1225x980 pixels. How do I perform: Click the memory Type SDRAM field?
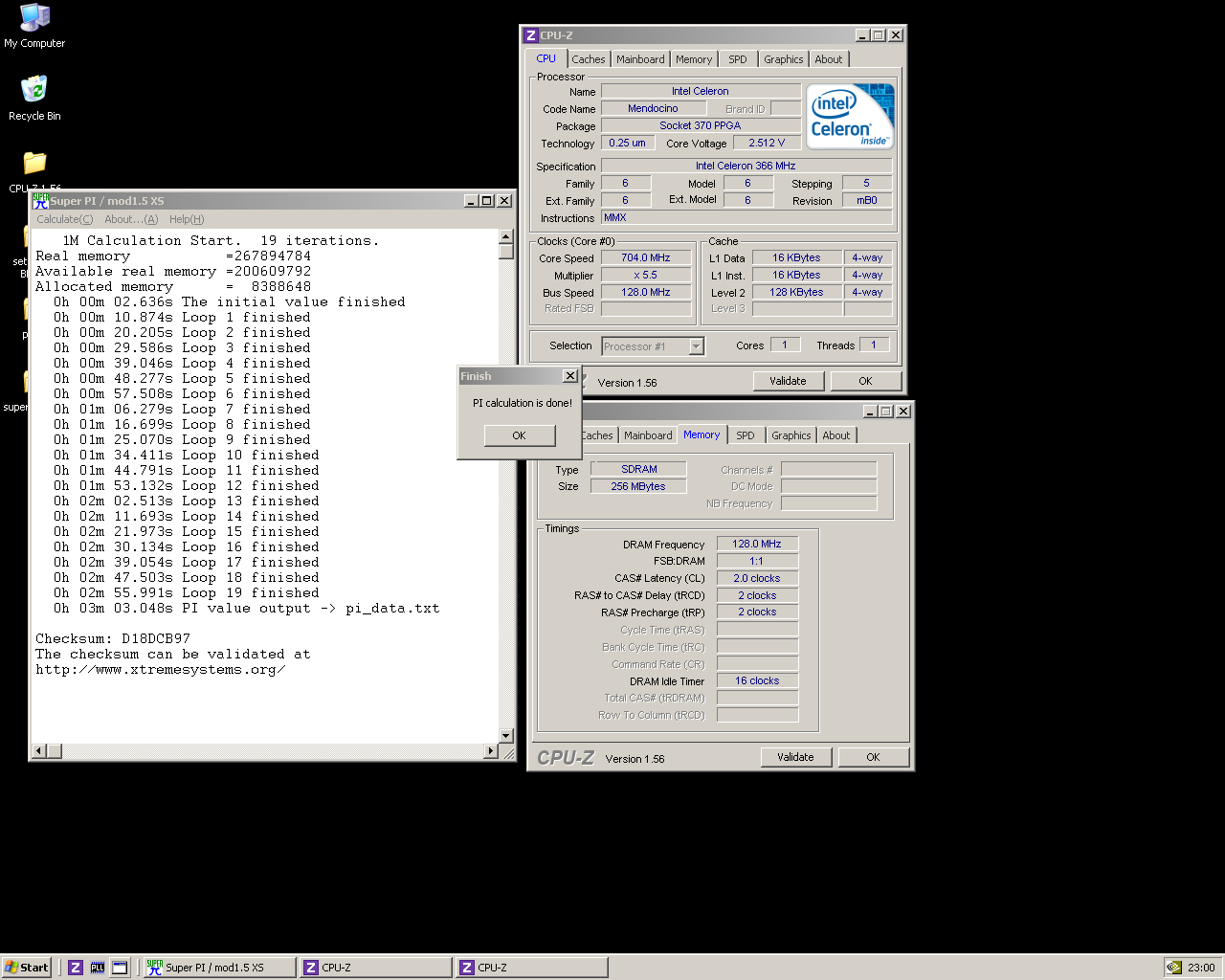[638, 469]
